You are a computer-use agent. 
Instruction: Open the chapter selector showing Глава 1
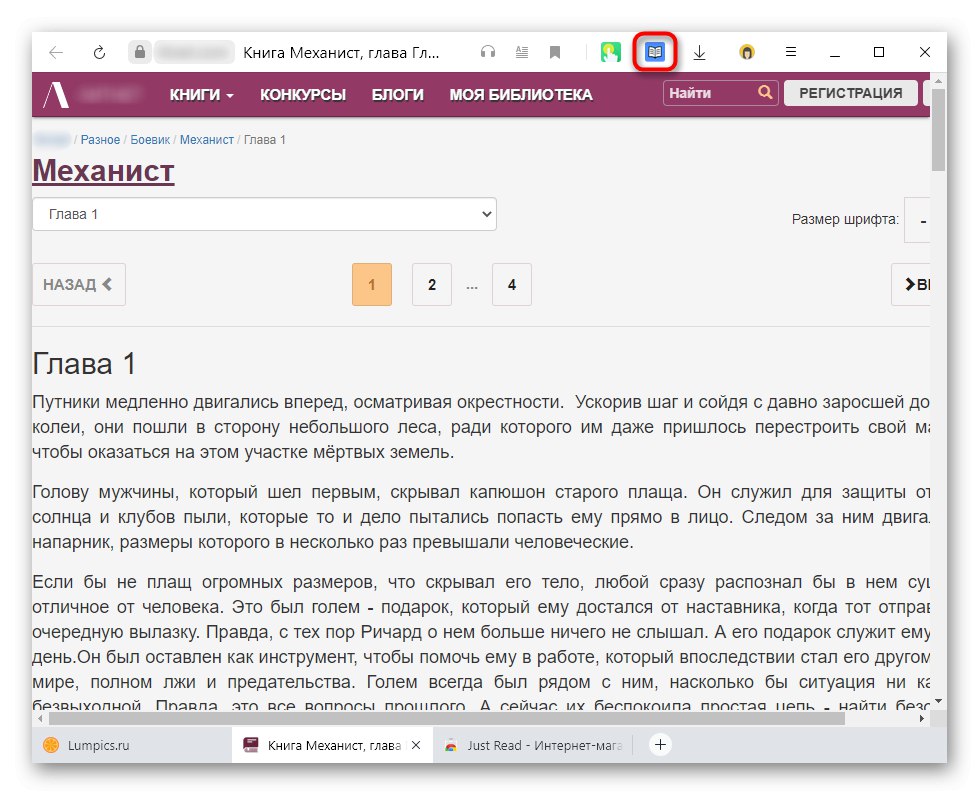(264, 213)
